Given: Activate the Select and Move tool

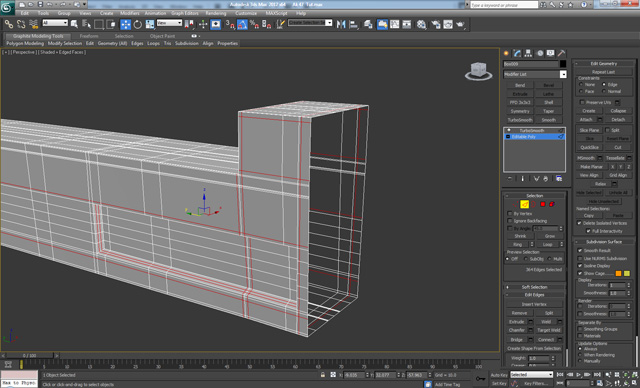Looking at the screenshot, I should tap(125, 24).
